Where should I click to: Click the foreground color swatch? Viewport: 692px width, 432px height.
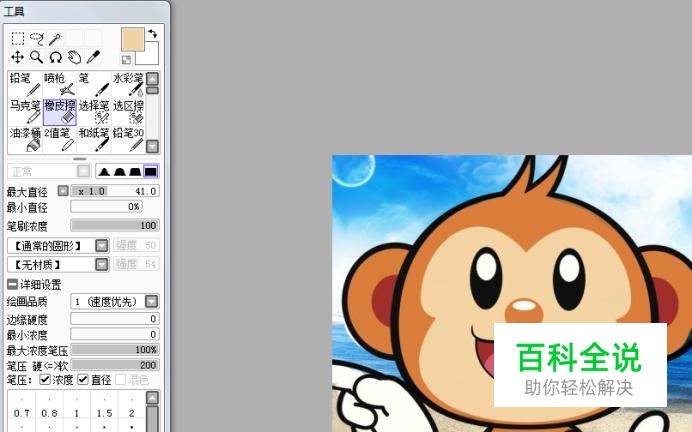133,40
